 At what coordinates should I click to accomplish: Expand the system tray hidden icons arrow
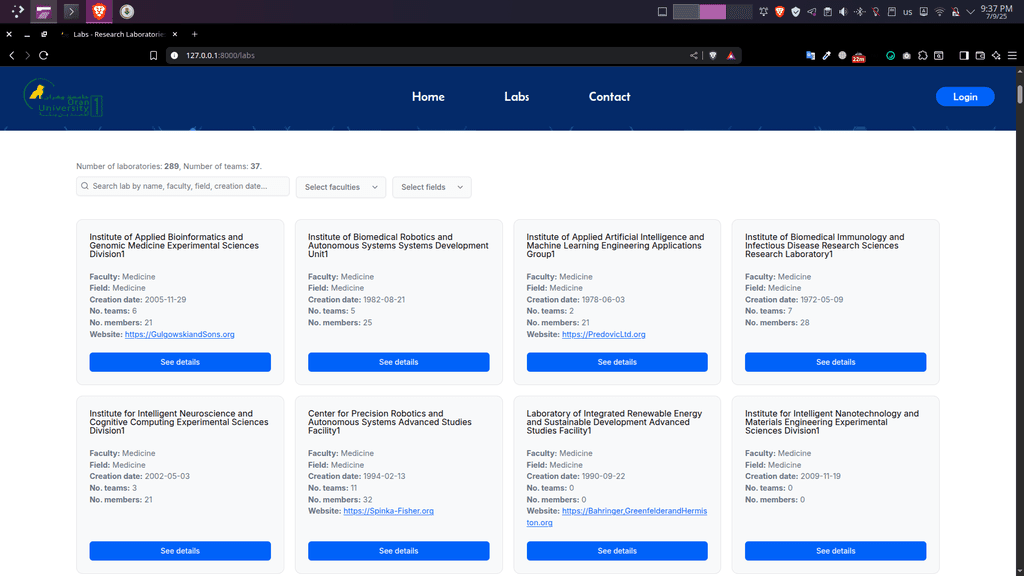point(970,12)
